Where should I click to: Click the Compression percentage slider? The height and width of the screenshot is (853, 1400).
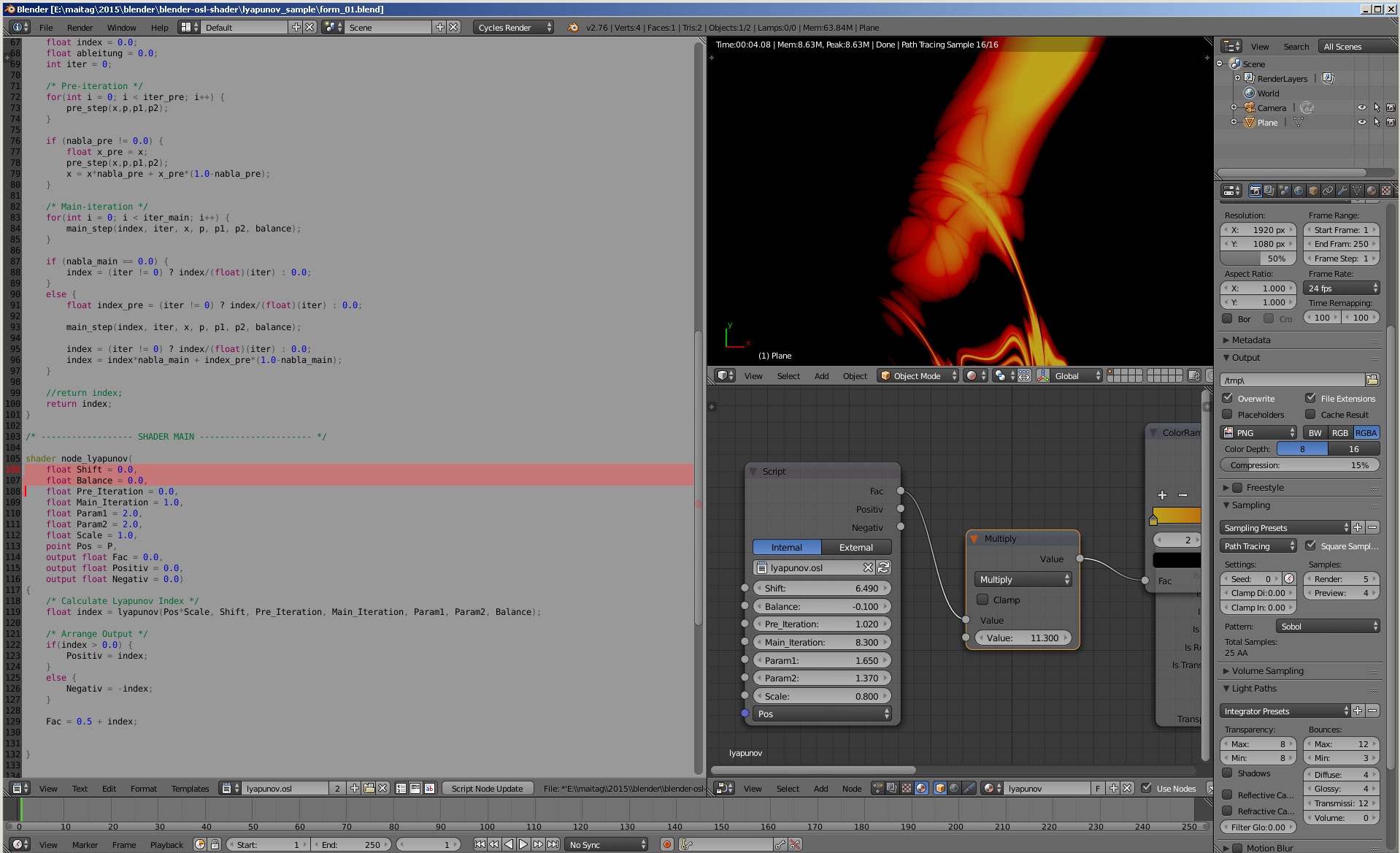pos(1299,465)
